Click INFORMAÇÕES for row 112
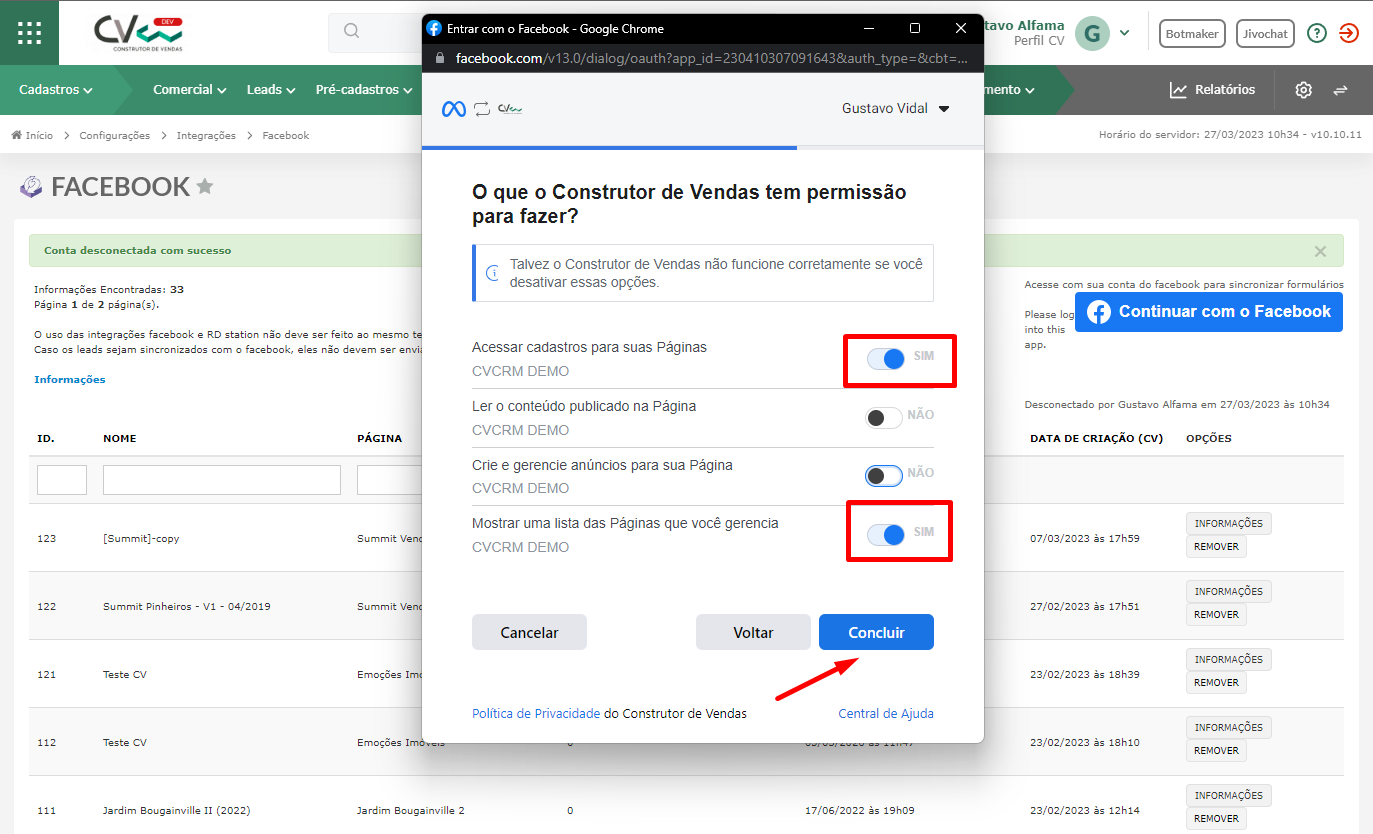 click(x=1229, y=727)
